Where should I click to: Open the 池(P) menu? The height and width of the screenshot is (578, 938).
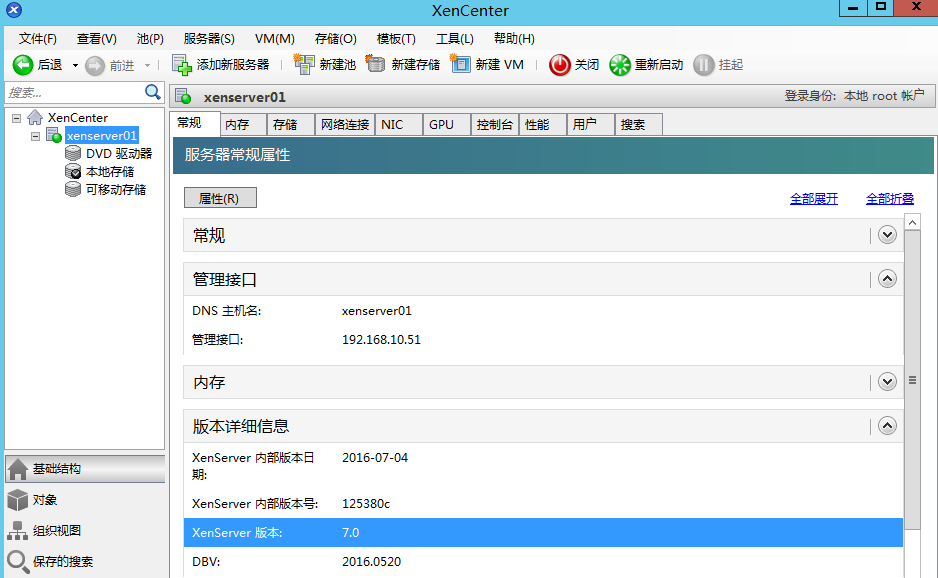[x=150, y=39]
